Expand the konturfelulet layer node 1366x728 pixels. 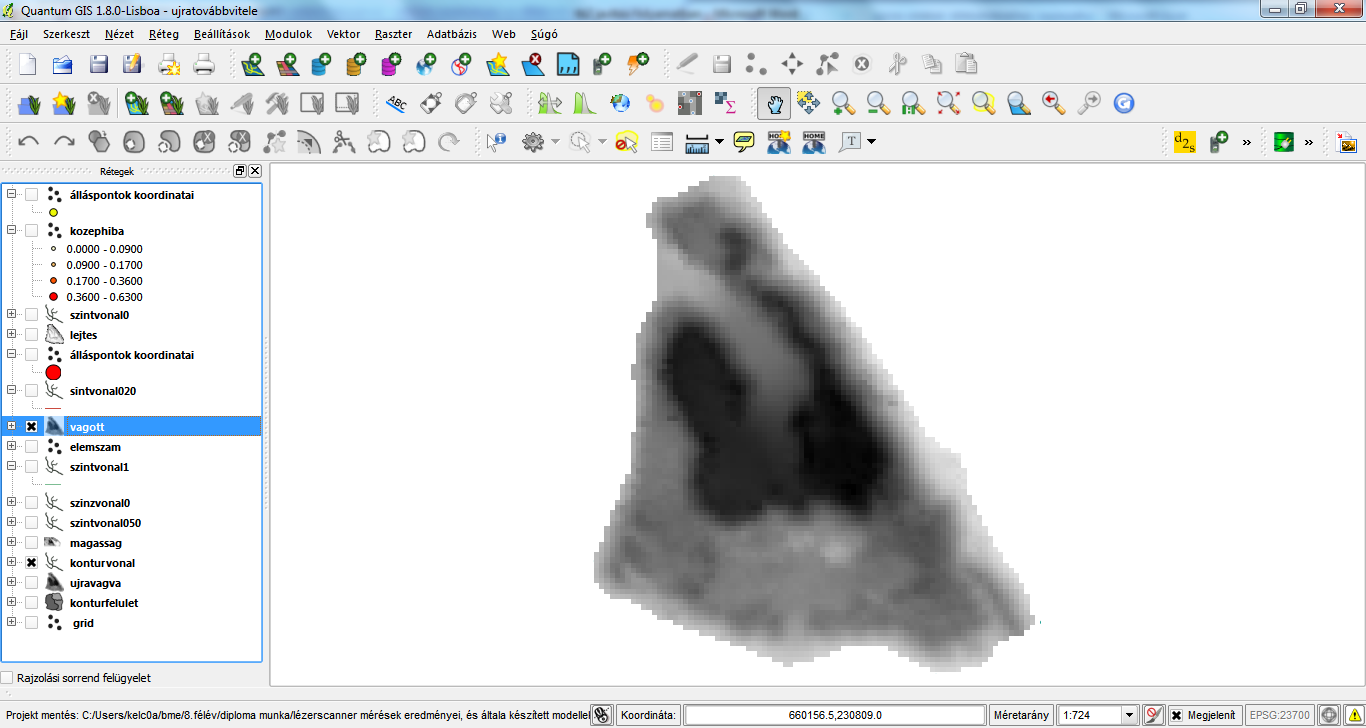[x=12, y=603]
